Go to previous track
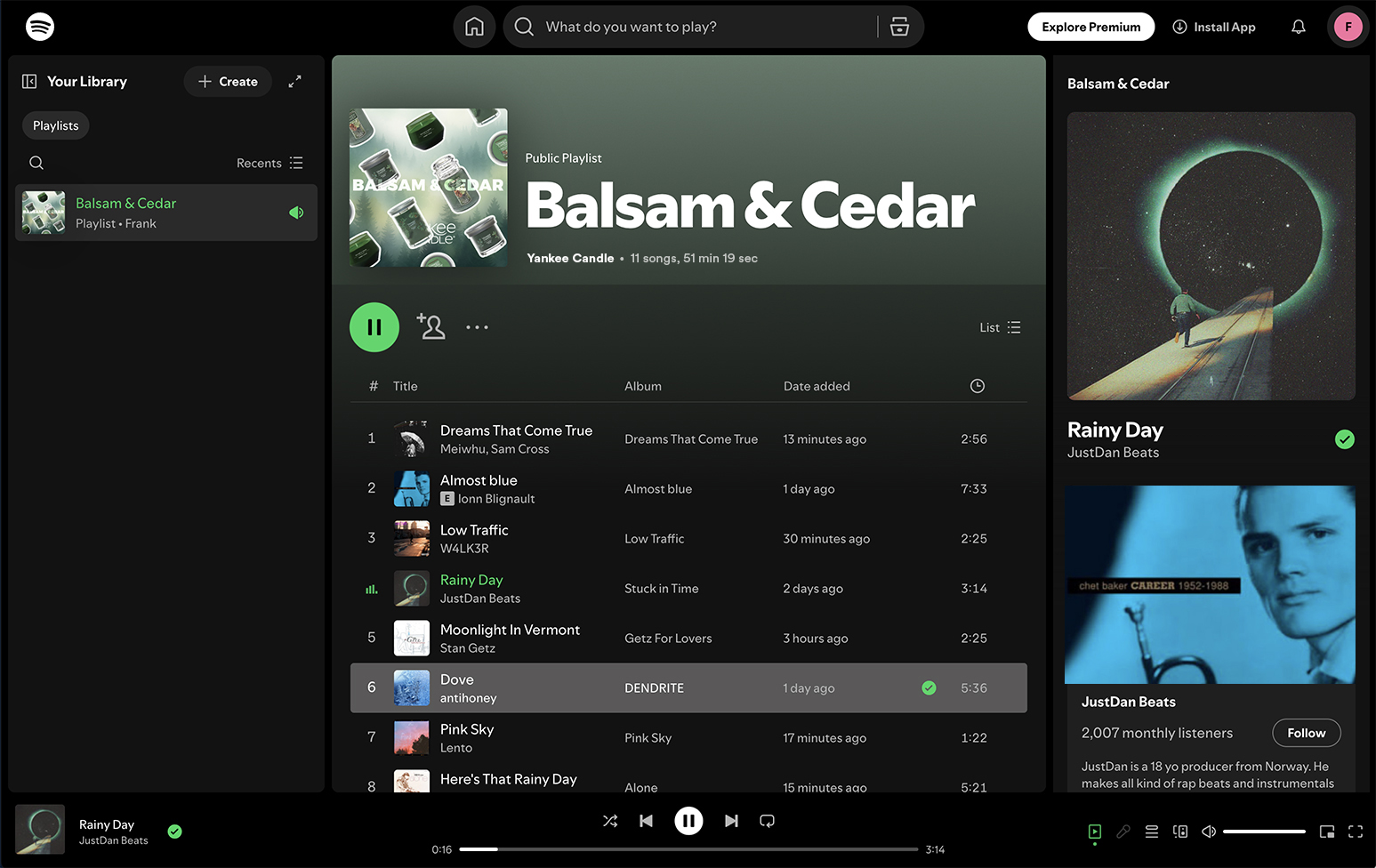The width and height of the screenshot is (1376, 868). click(x=647, y=821)
